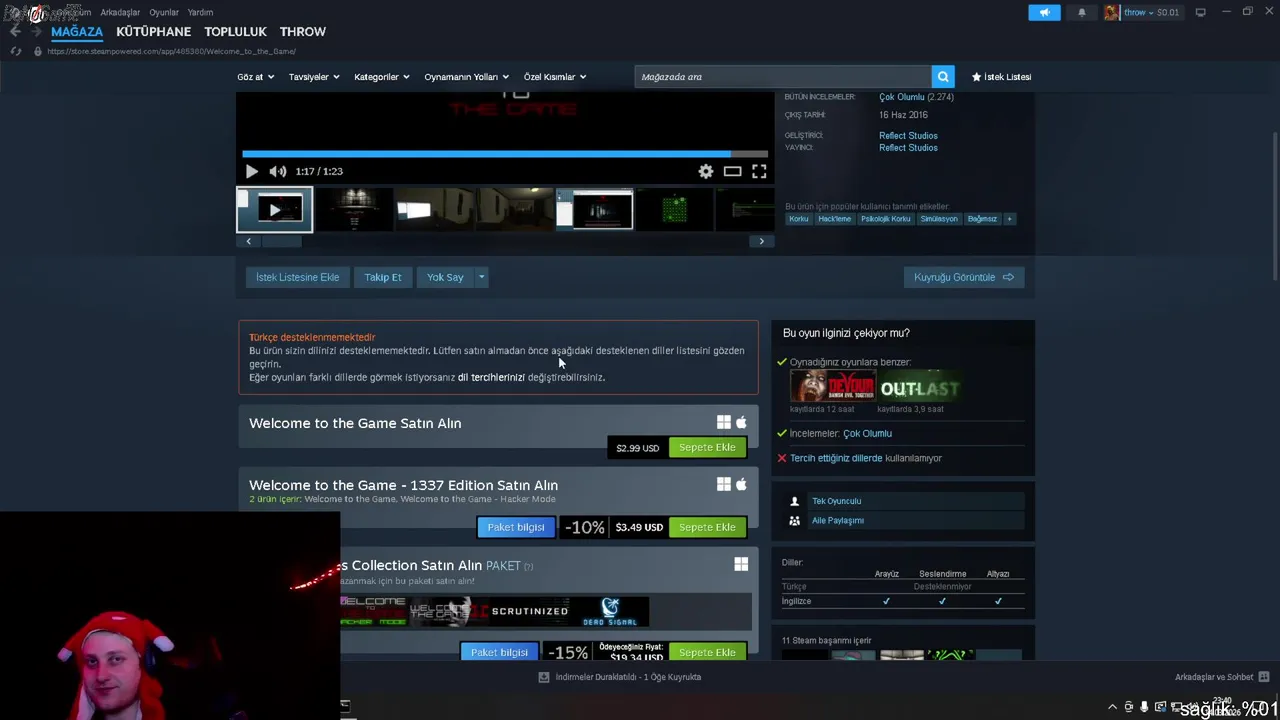Click the plus tag button
This screenshot has width=1280, height=720.
pyautogui.click(x=1009, y=219)
